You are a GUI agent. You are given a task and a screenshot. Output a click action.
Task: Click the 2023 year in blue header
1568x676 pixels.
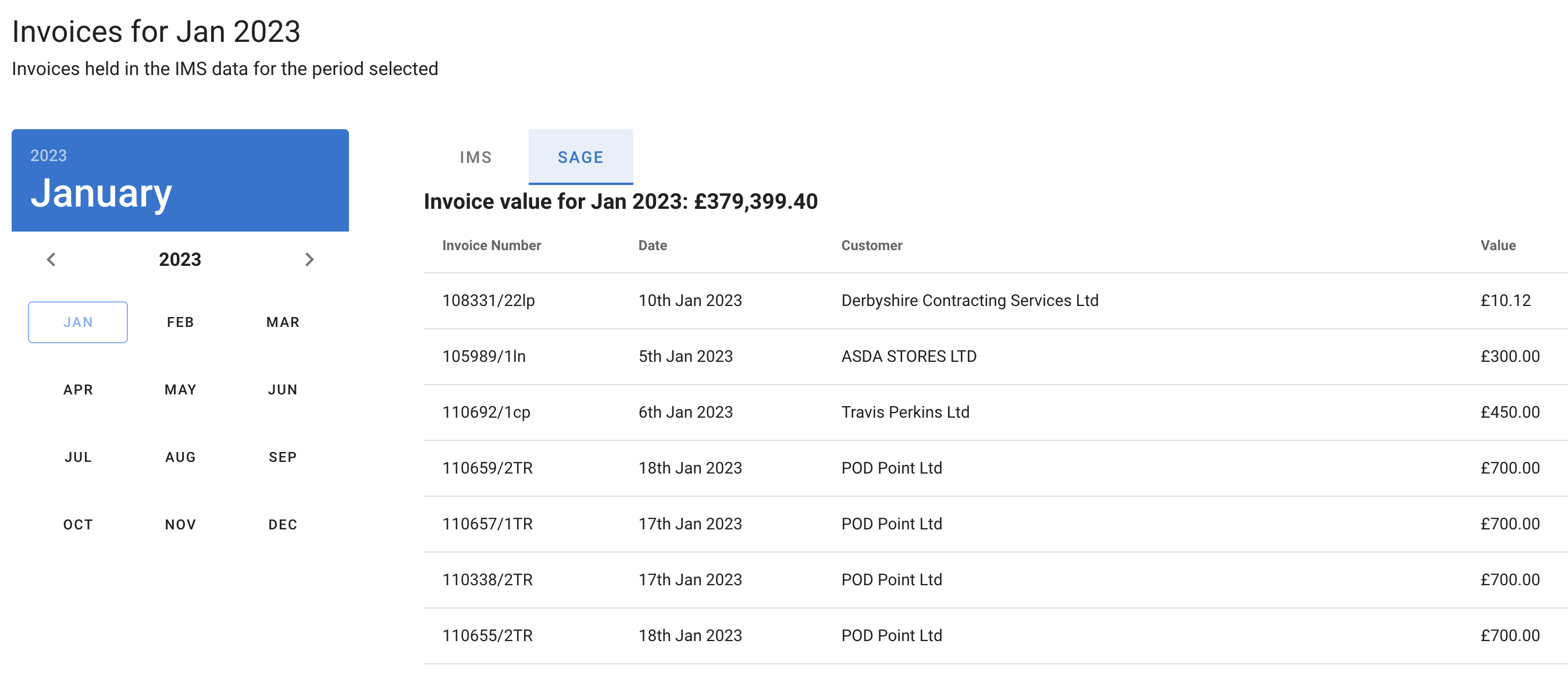coord(49,156)
